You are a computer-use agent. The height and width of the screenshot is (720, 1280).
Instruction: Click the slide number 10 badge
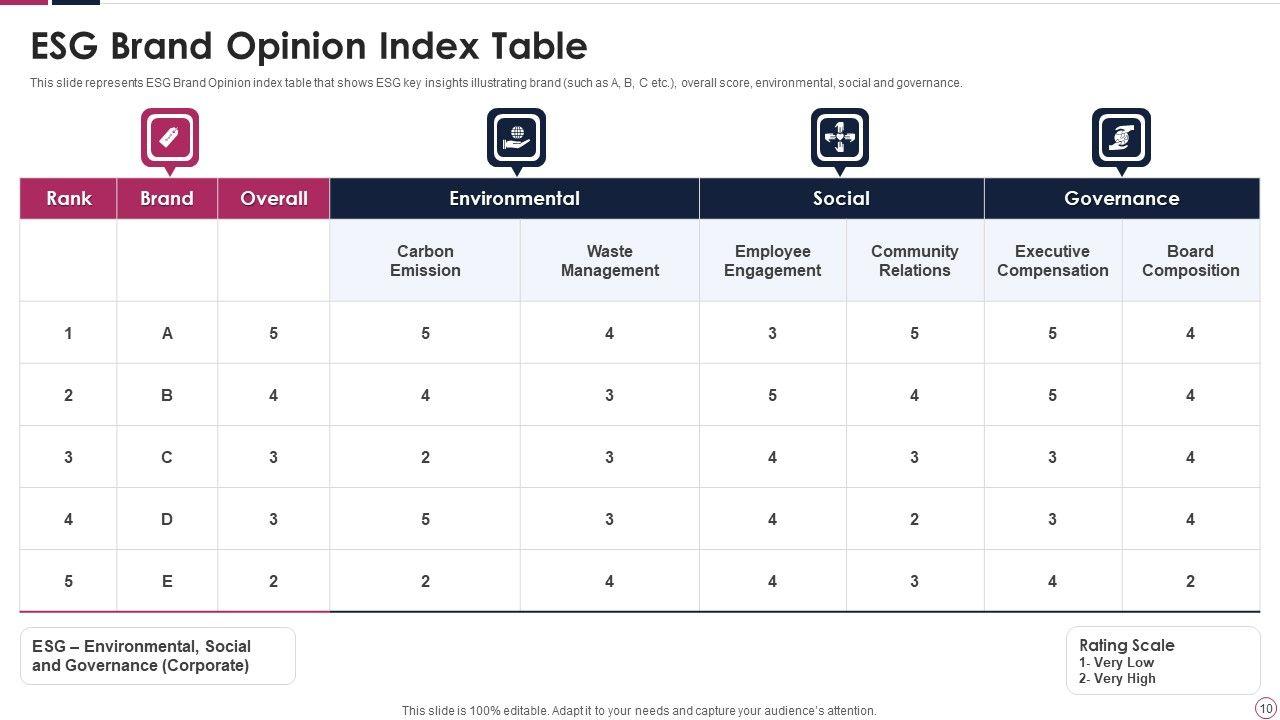coord(1266,708)
